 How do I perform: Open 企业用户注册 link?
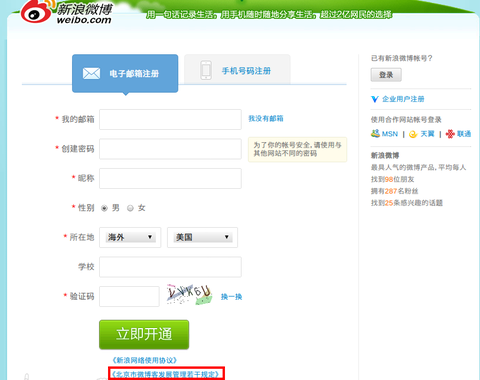tap(403, 99)
